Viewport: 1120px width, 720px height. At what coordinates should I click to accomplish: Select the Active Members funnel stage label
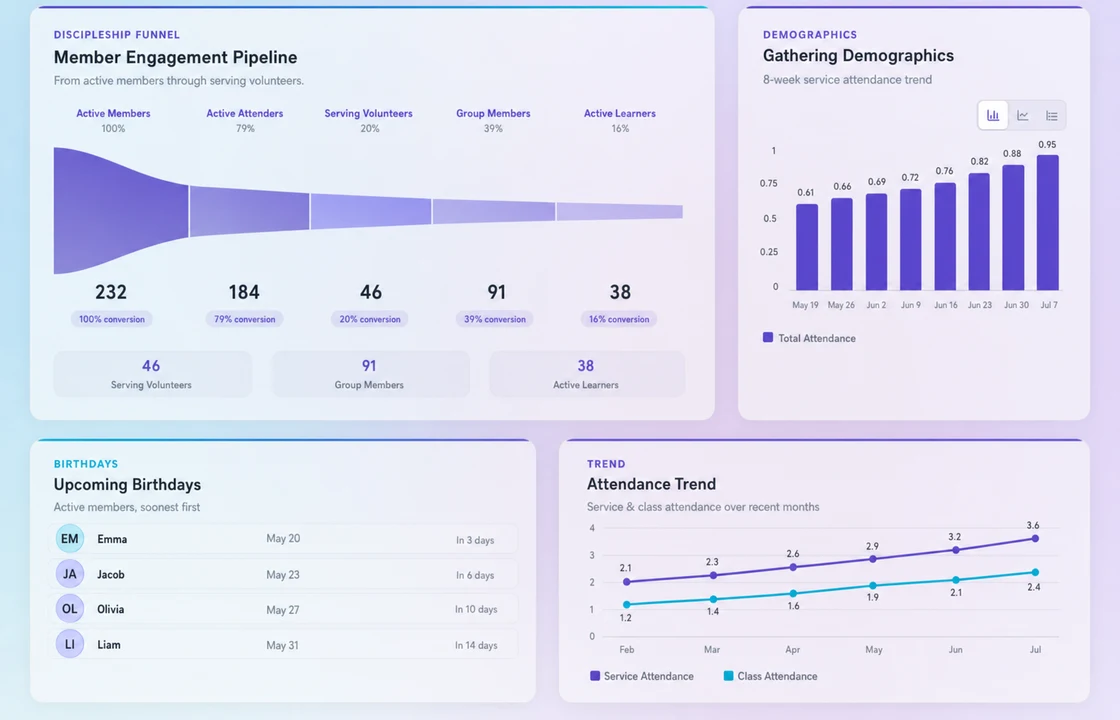click(x=114, y=113)
